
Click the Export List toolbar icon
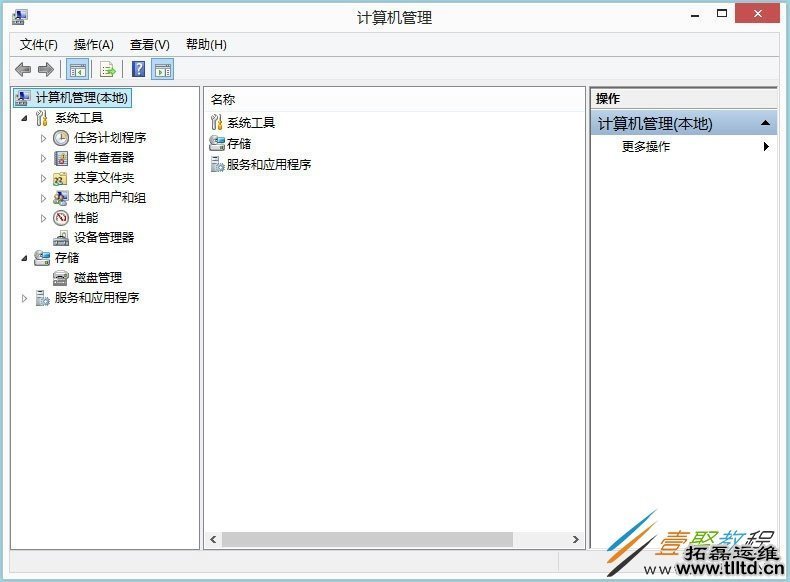coord(108,70)
